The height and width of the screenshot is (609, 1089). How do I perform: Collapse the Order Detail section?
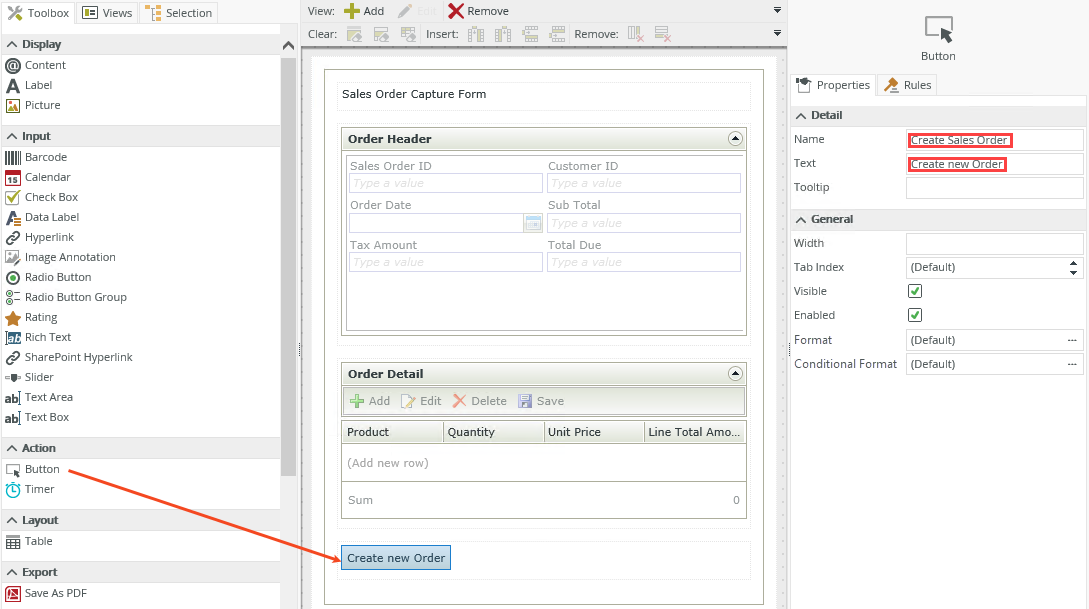[x=735, y=374]
